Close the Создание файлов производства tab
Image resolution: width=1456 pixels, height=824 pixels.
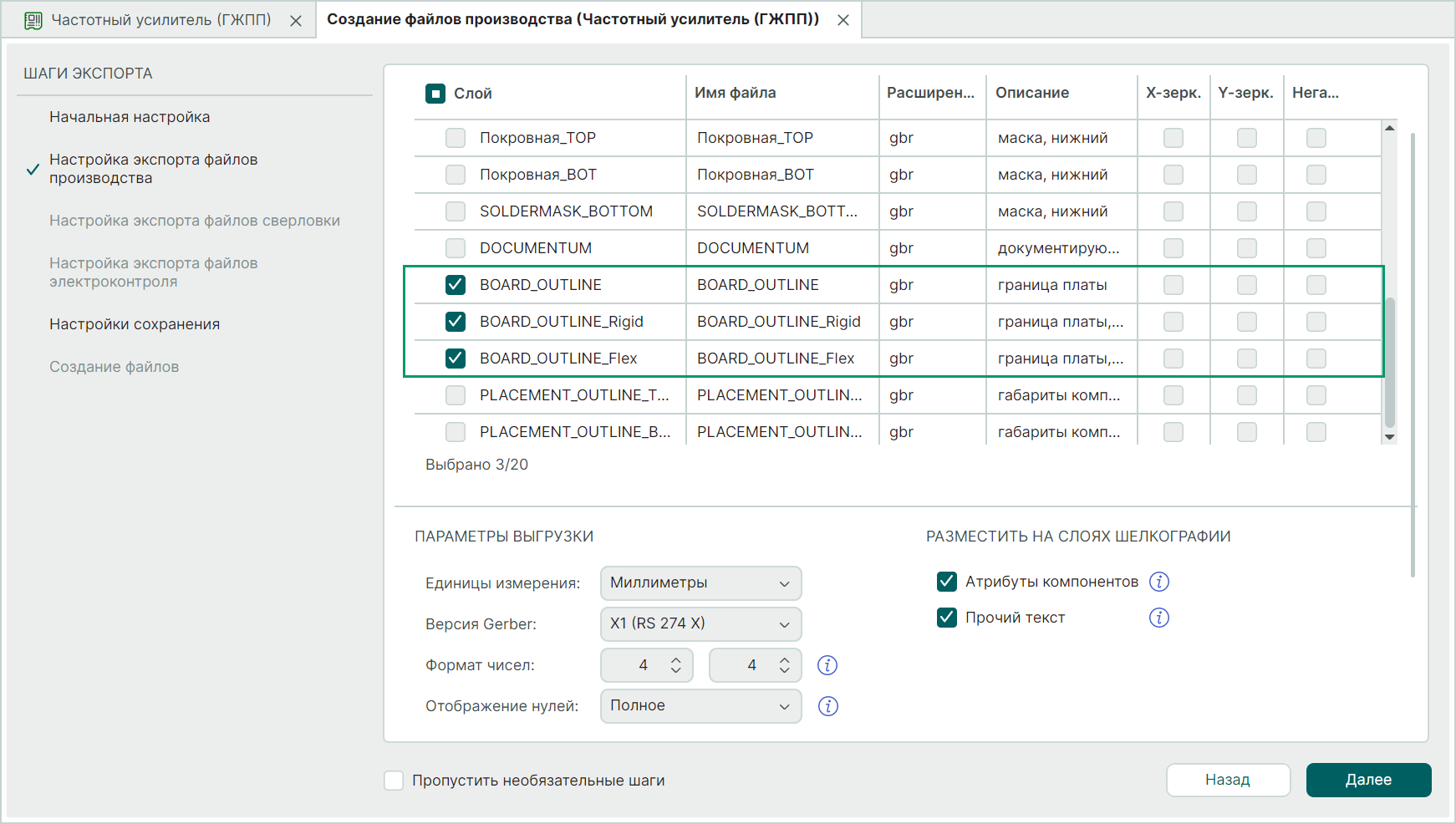843,20
